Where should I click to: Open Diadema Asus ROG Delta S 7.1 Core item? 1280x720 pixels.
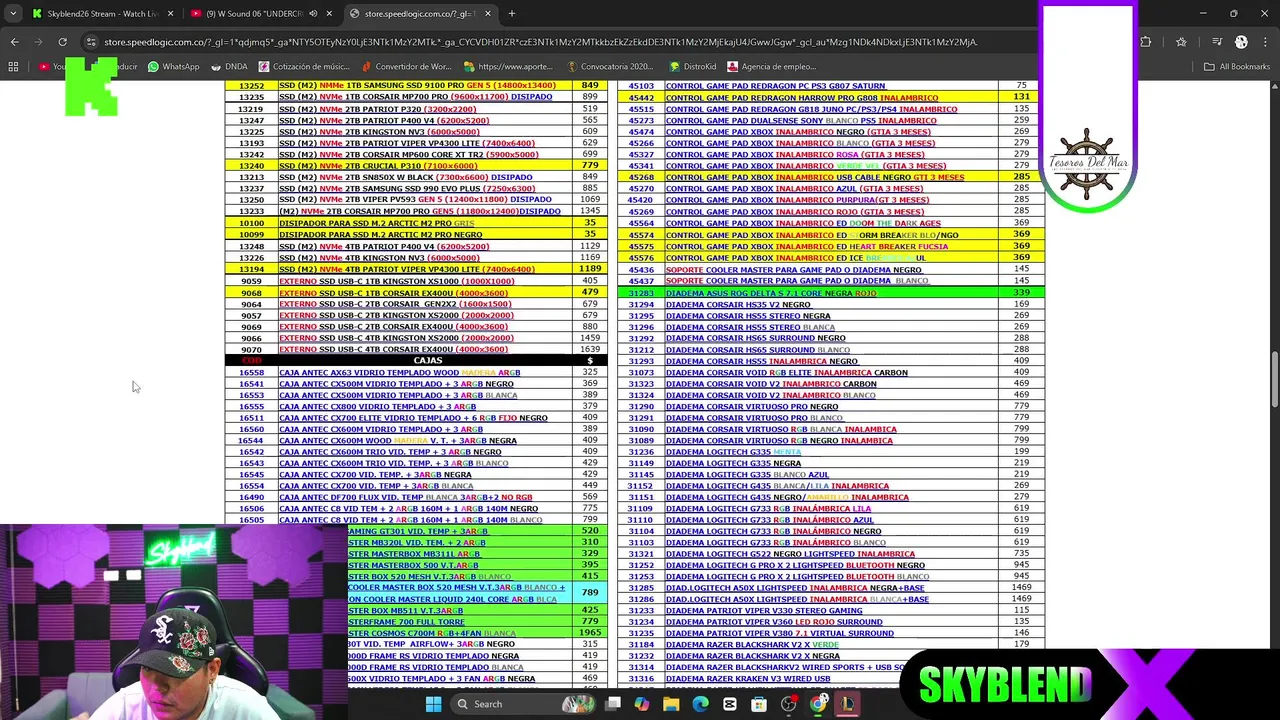click(x=771, y=293)
